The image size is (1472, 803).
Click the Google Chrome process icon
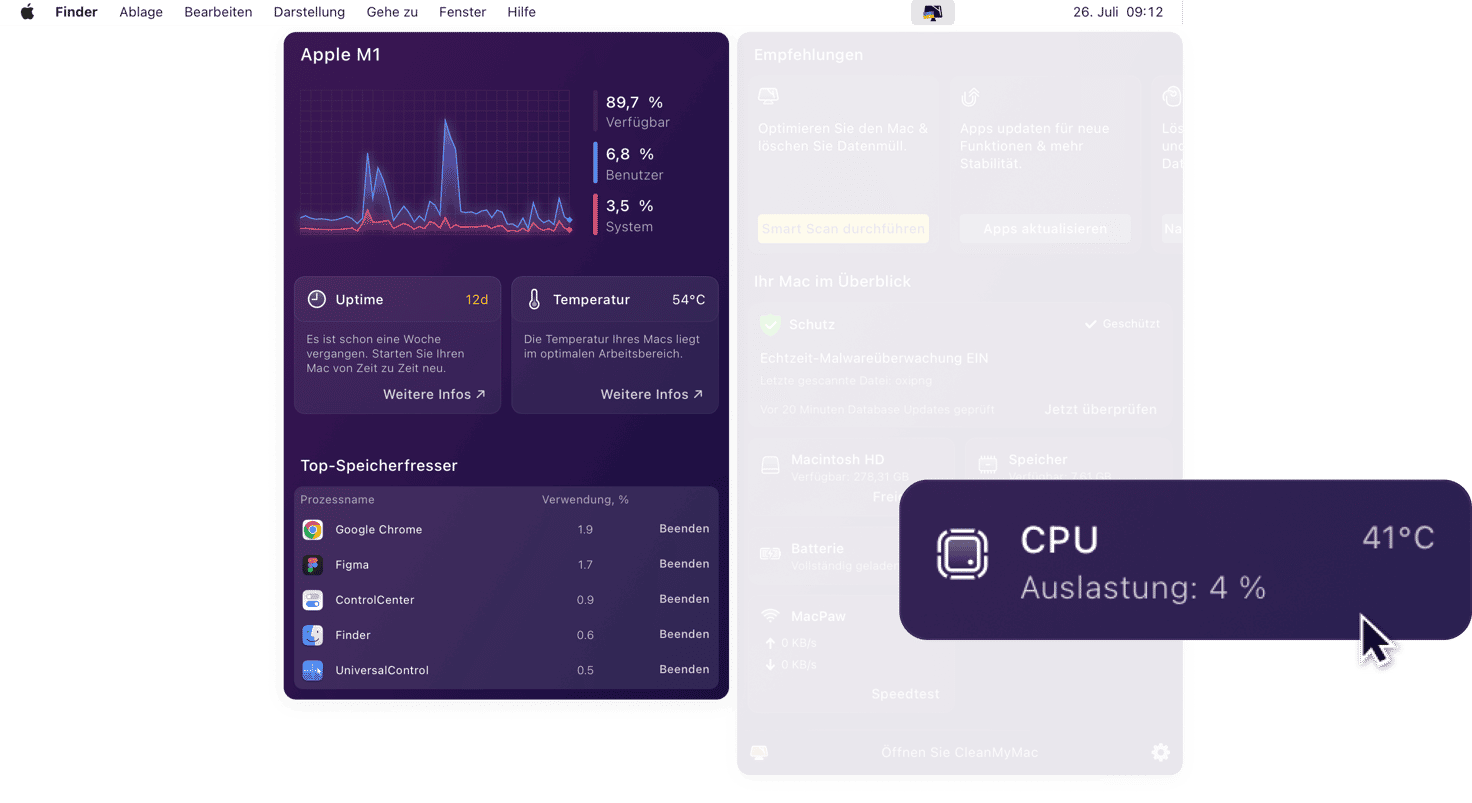(x=313, y=530)
